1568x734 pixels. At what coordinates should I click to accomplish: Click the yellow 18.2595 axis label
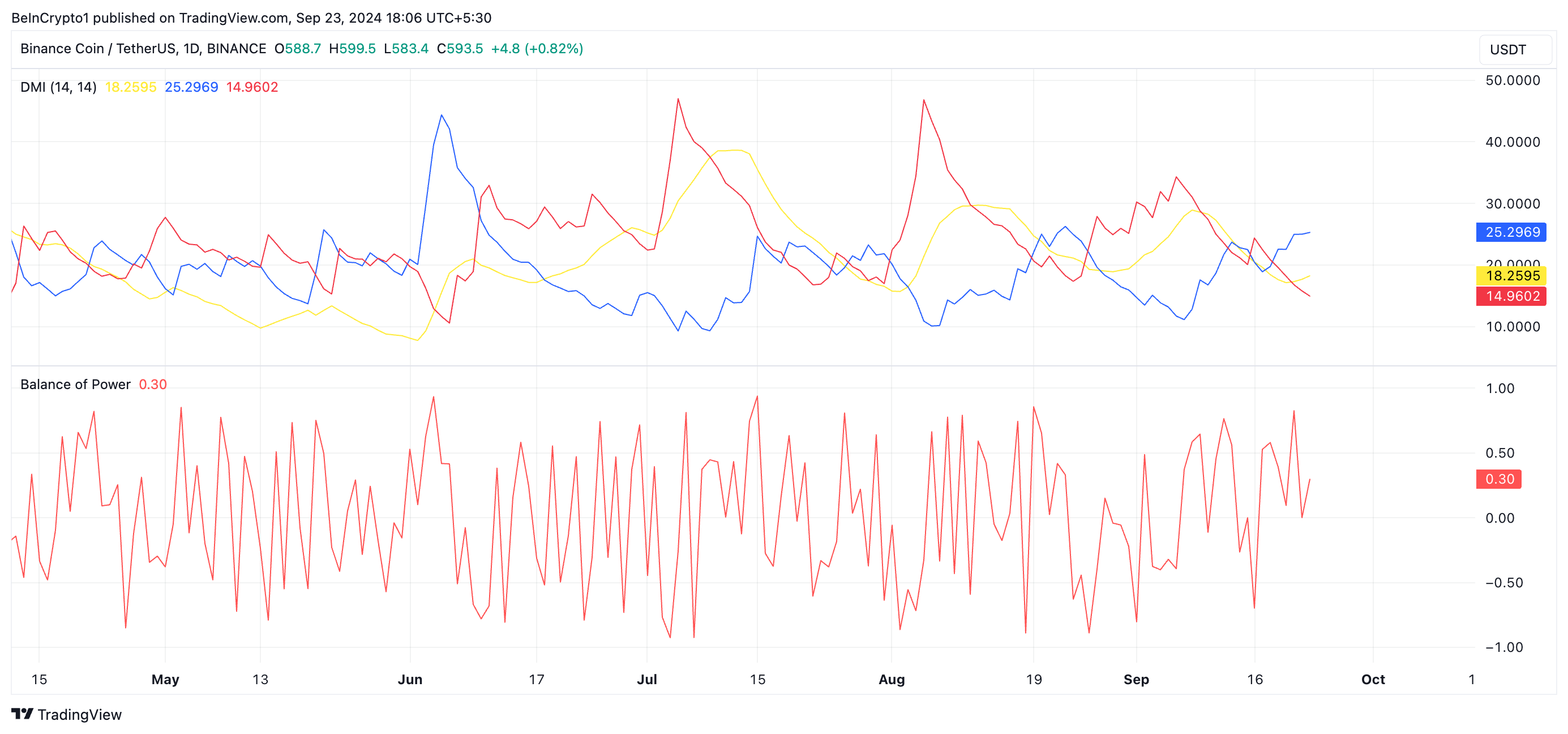1511,275
